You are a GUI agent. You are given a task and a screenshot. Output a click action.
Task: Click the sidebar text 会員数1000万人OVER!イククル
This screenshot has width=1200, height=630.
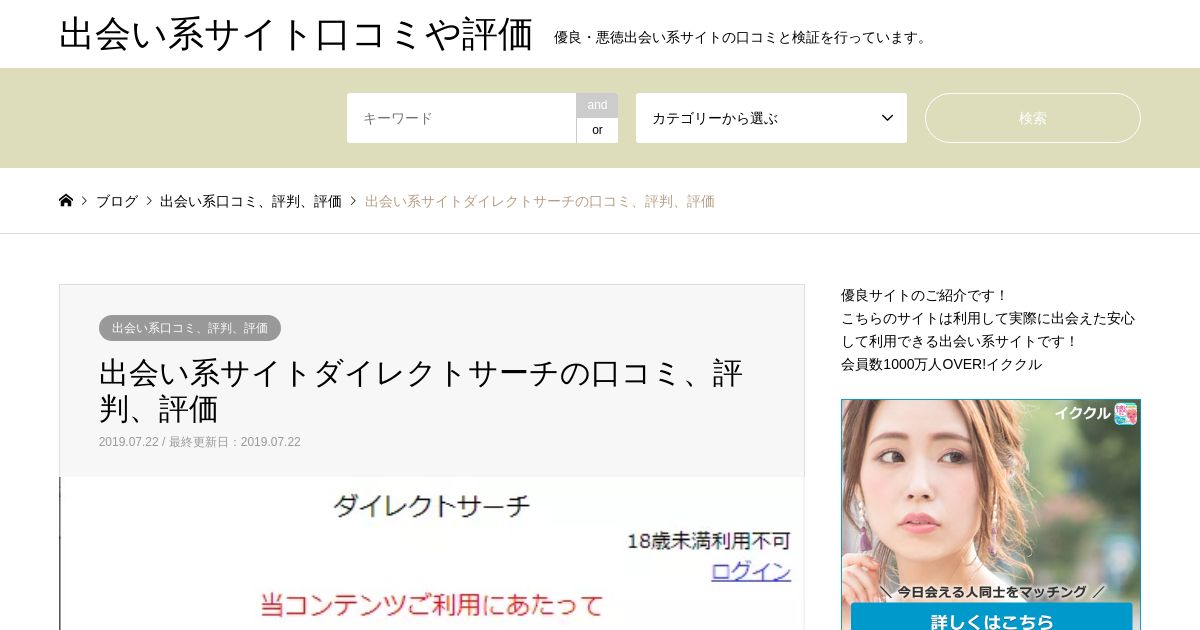click(941, 364)
